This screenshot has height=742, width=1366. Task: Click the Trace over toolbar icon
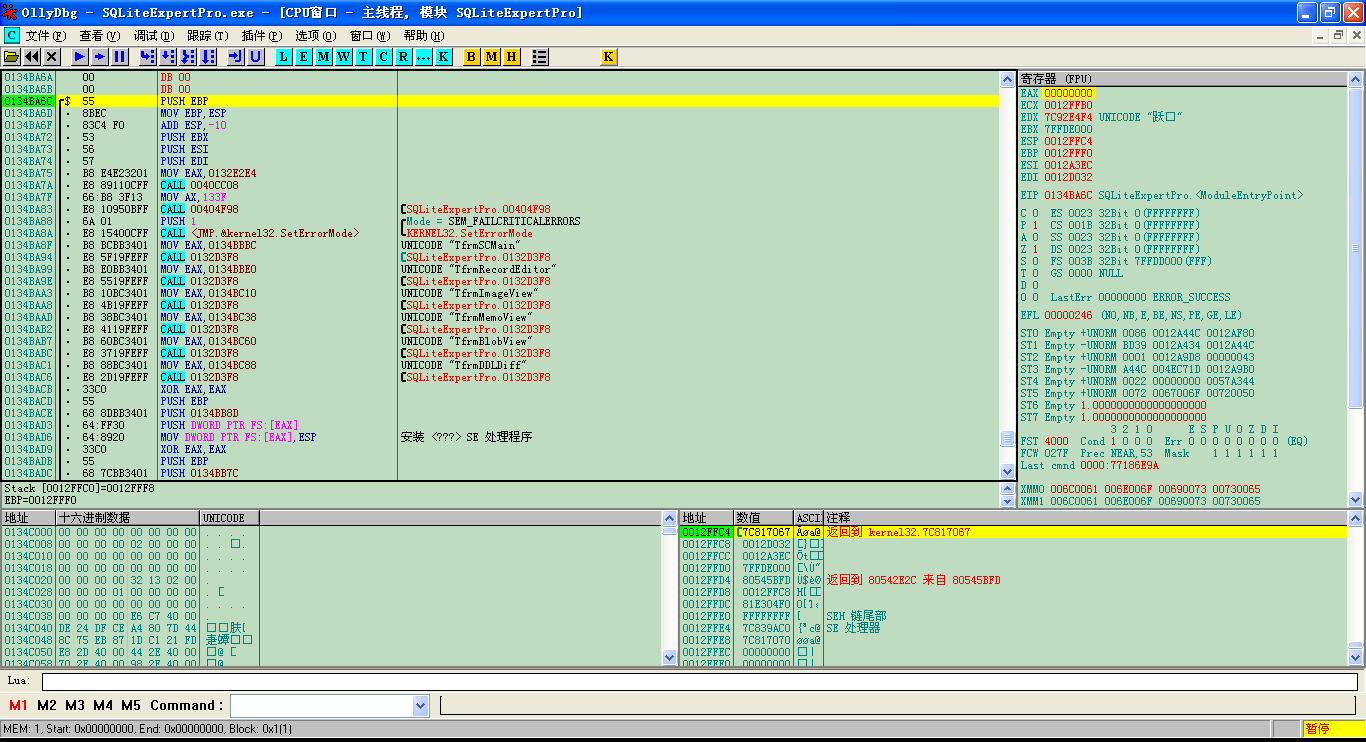click(x=208, y=57)
